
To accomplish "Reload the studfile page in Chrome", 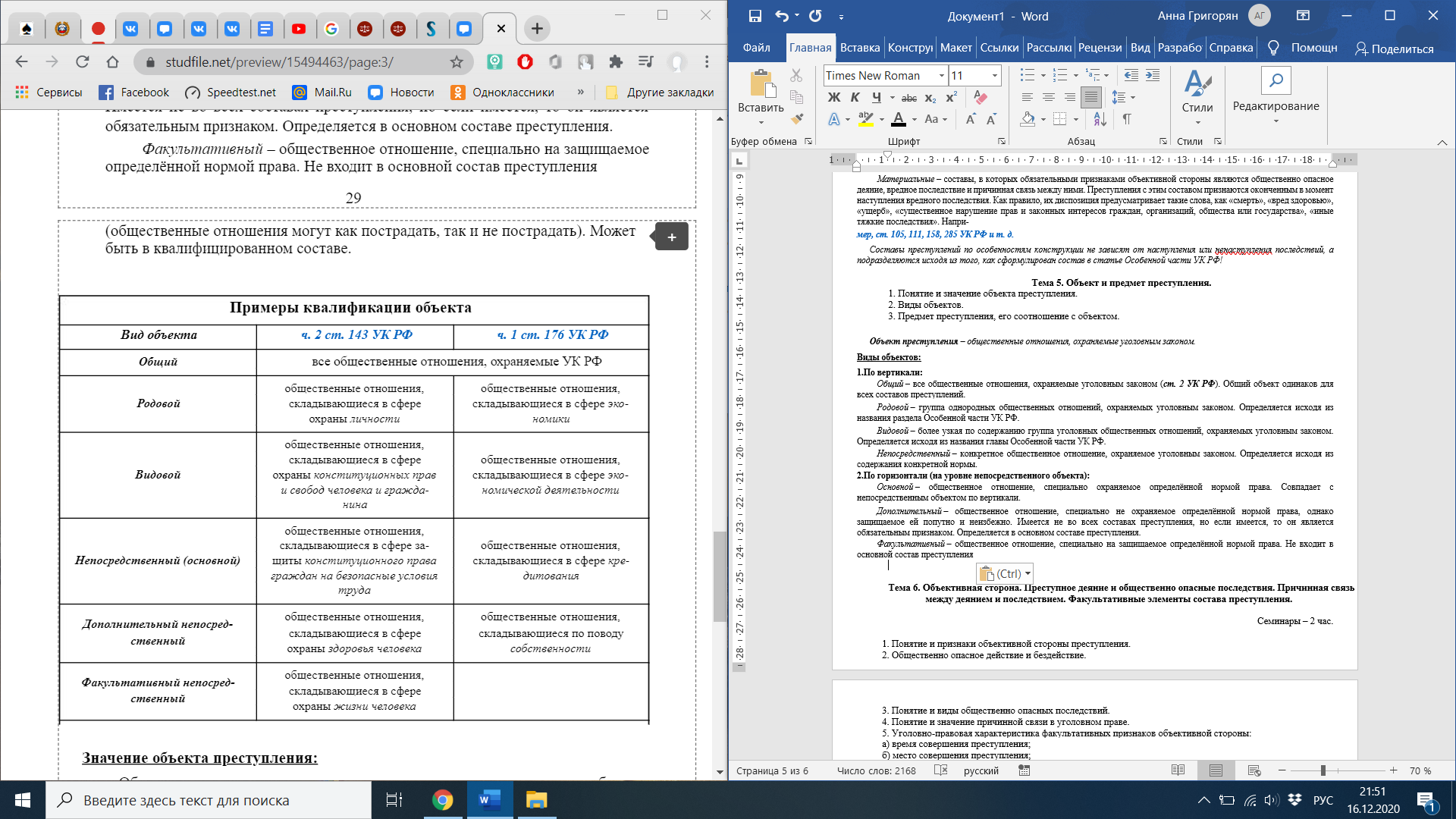I will coord(82,62).
